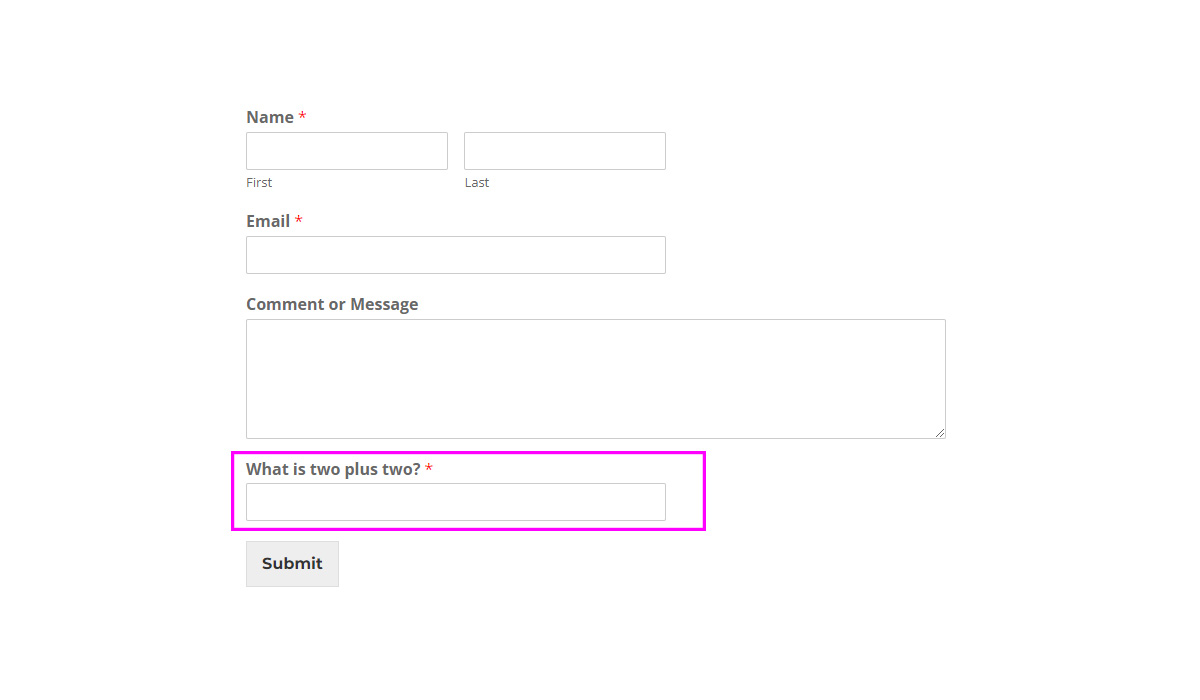Click the question mark in the captcha label
The width and height of the screenshot is (1200, 700).
[416, 469]
